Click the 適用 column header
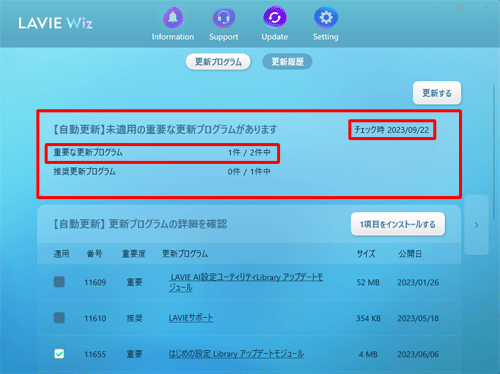This screenshot has width=500, height=374. (x=61, y=254)
